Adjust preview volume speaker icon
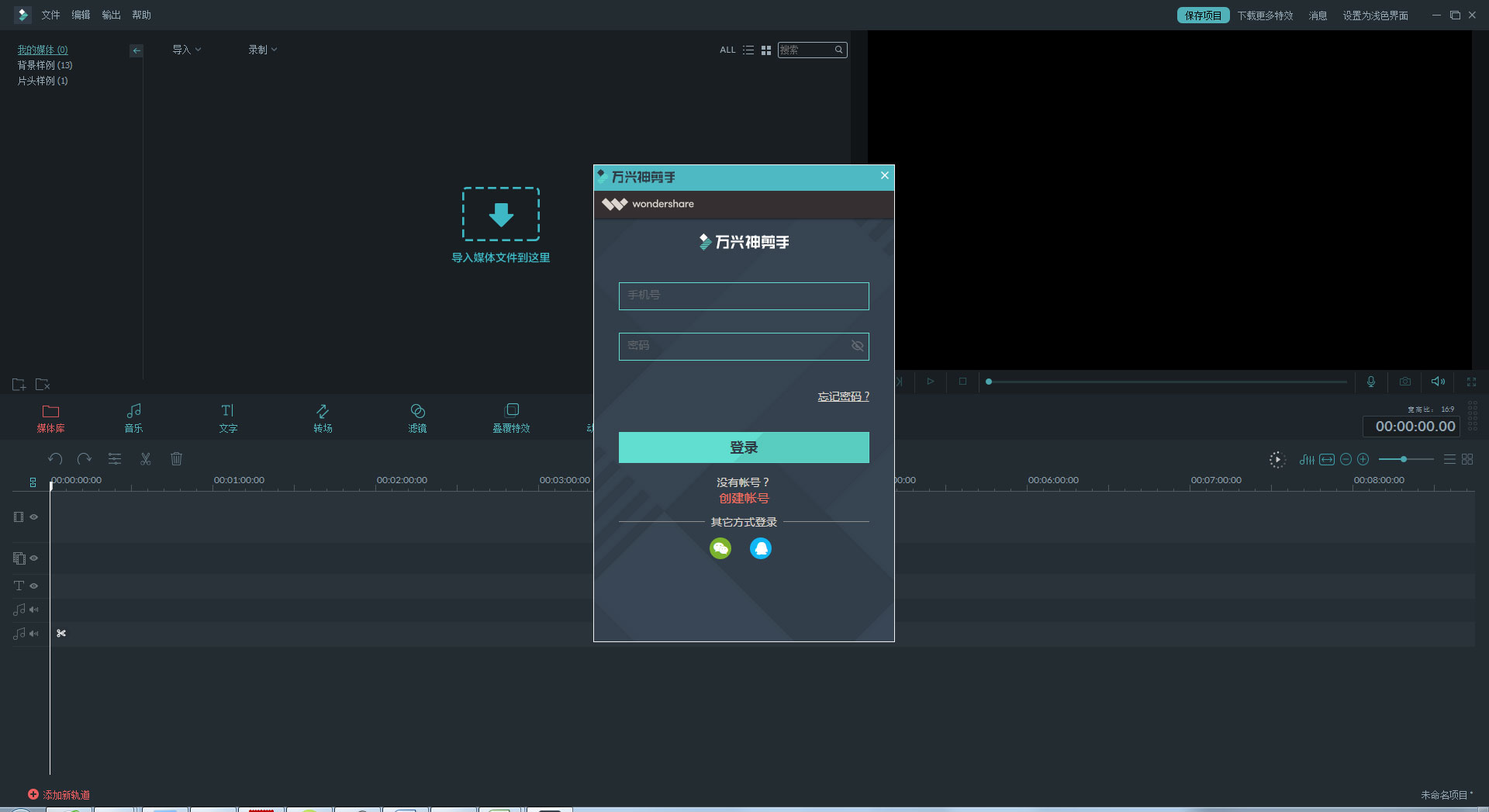This screenshot has height=812, width=1489. coord(1438,382)
